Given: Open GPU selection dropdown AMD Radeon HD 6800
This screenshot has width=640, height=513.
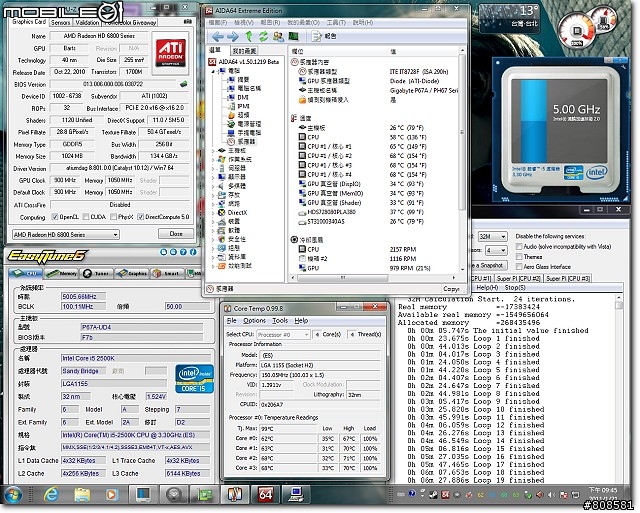Looking at the screenshot, I should click(66, 235).
